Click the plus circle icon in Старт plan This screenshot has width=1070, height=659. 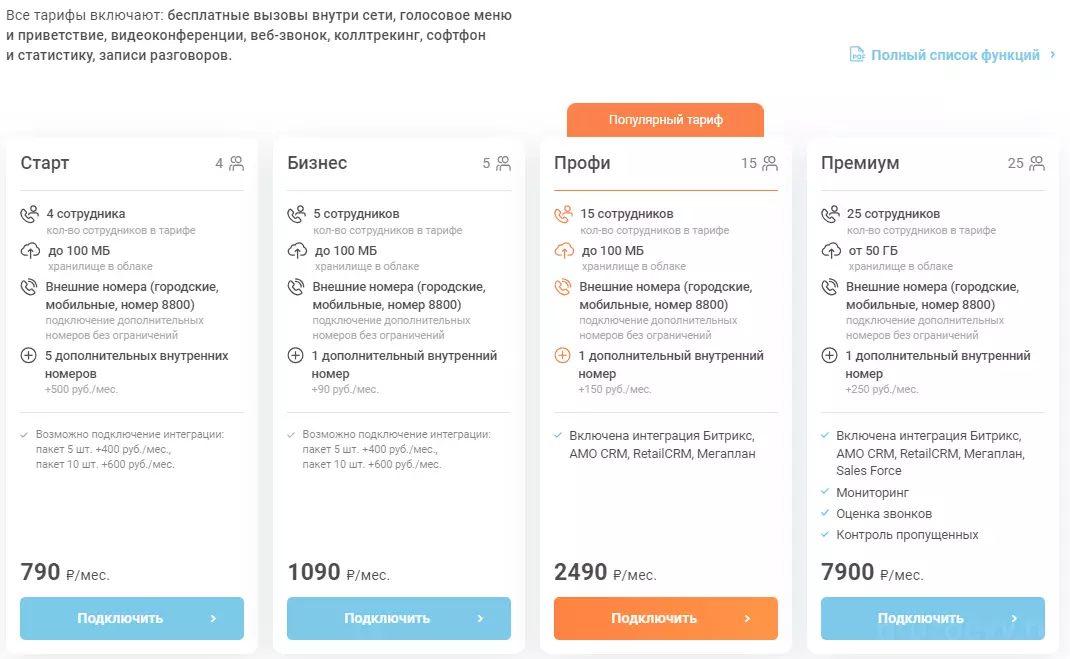(x=29, y=355)
